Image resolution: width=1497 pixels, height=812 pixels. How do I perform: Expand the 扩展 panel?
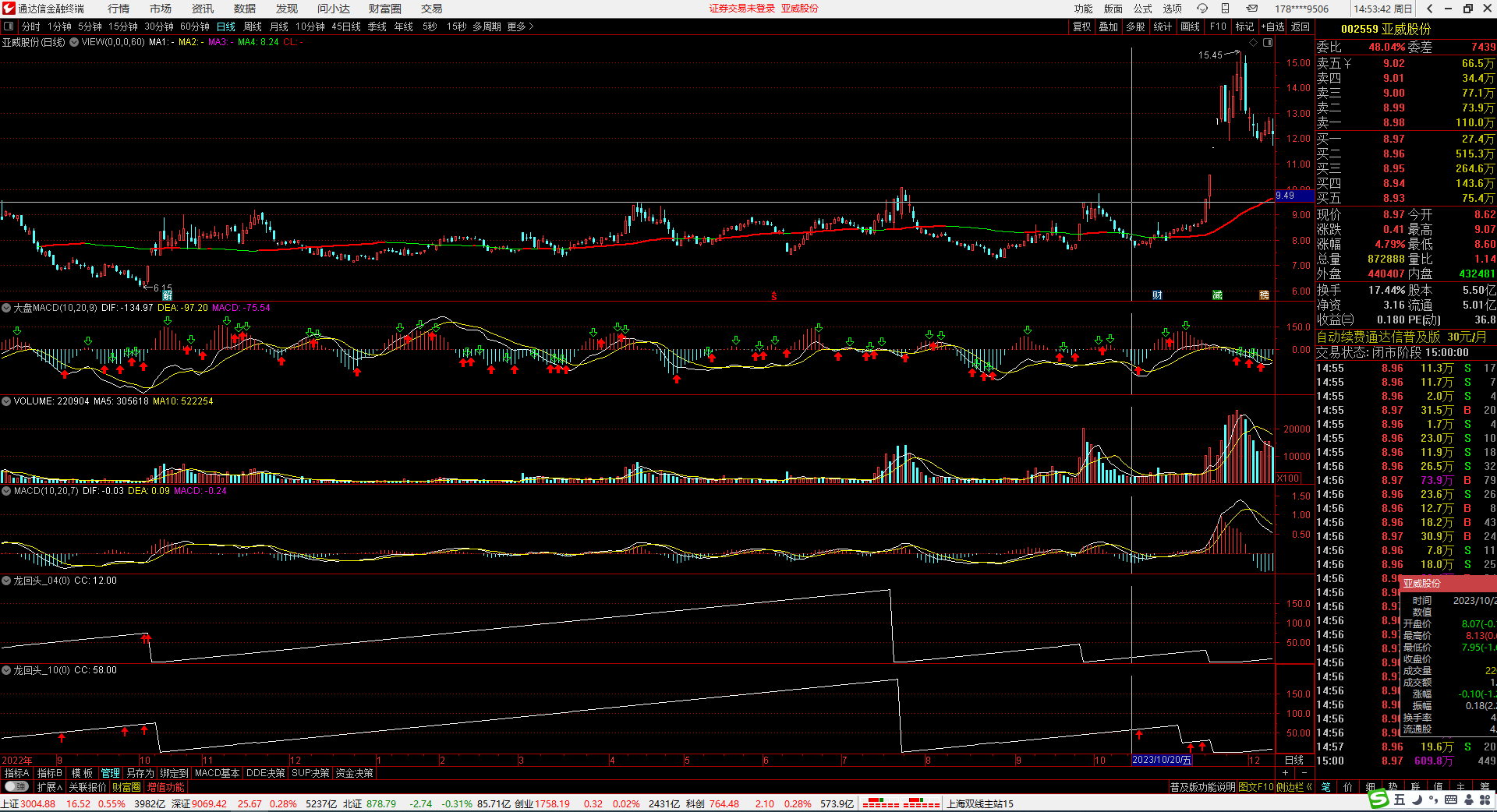[49, 787]
